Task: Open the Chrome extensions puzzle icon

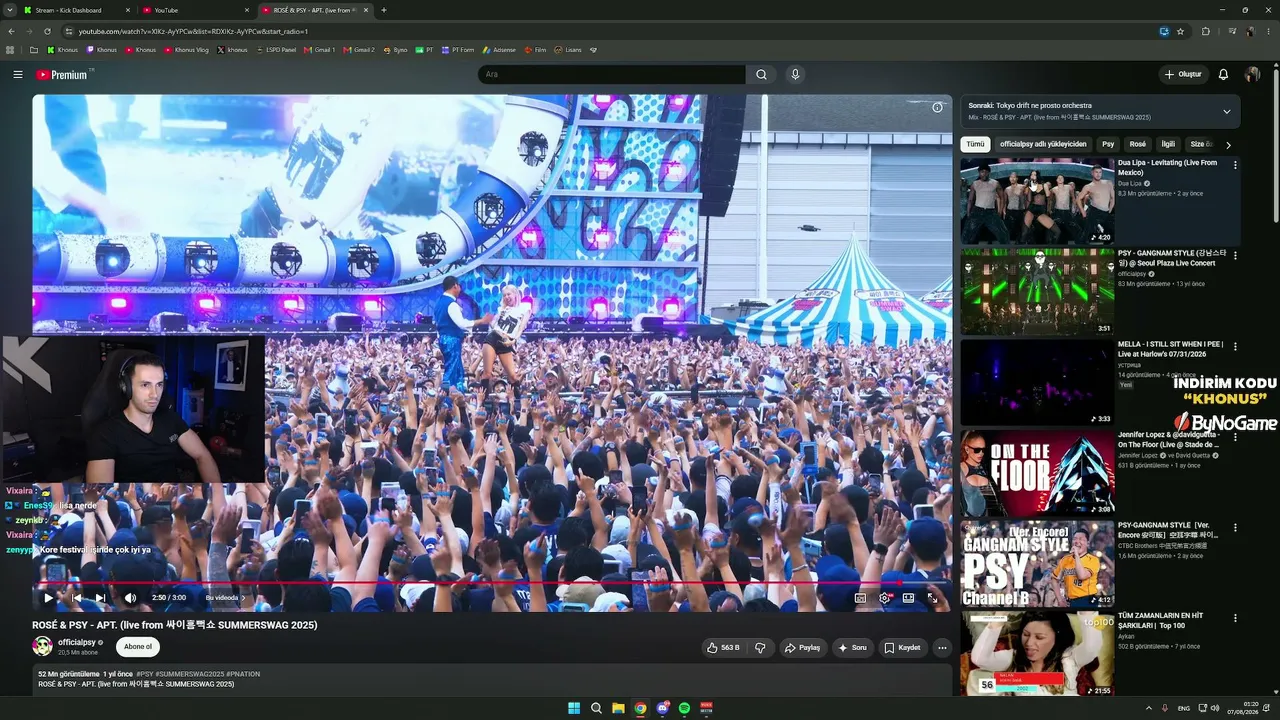Action: 1205,31
